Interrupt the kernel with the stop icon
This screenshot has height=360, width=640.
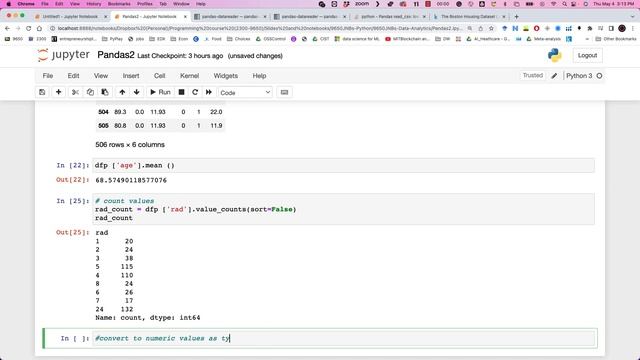click(182, 92)
